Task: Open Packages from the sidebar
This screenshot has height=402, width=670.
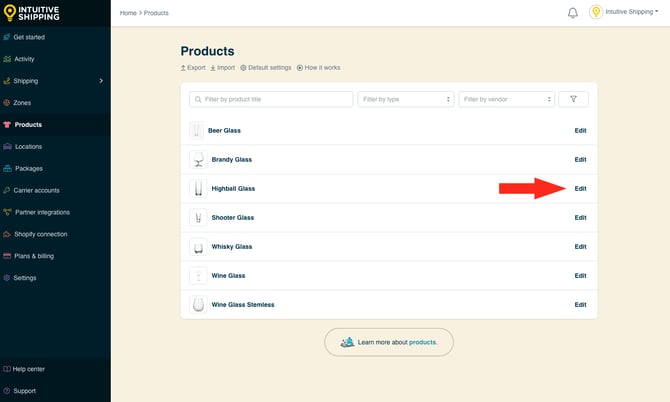Action: pyautogui.click(x=28, y=168)
